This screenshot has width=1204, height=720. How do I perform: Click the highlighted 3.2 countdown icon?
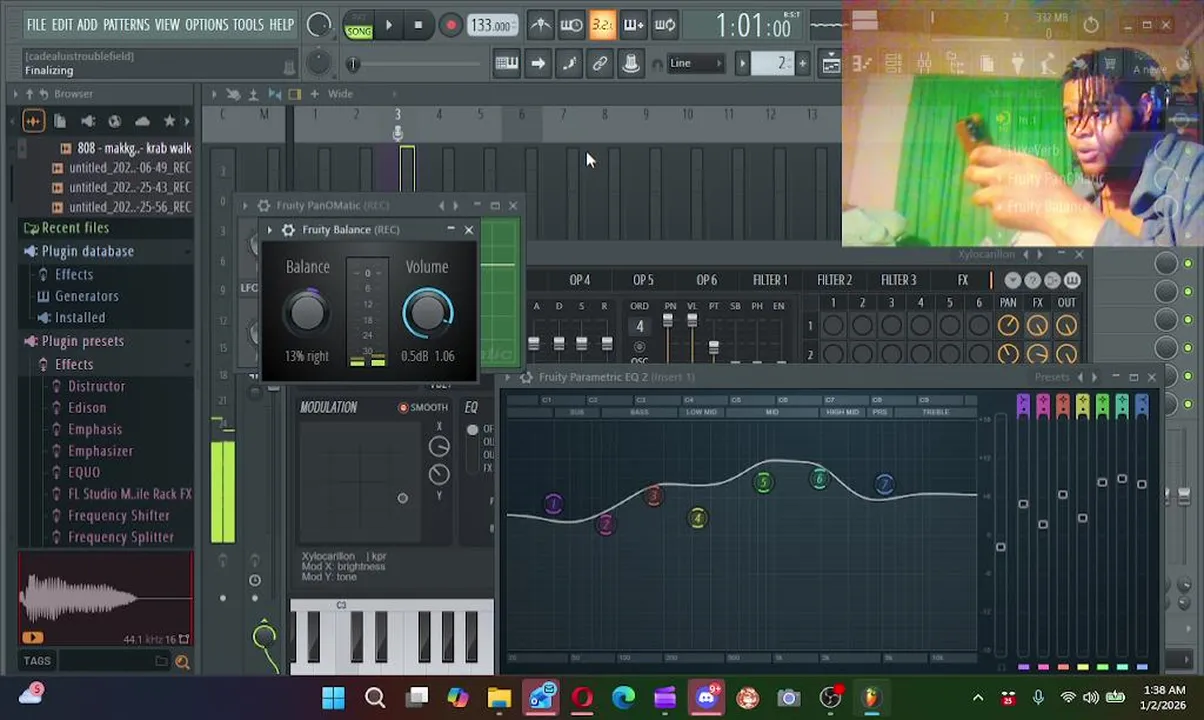602,25
